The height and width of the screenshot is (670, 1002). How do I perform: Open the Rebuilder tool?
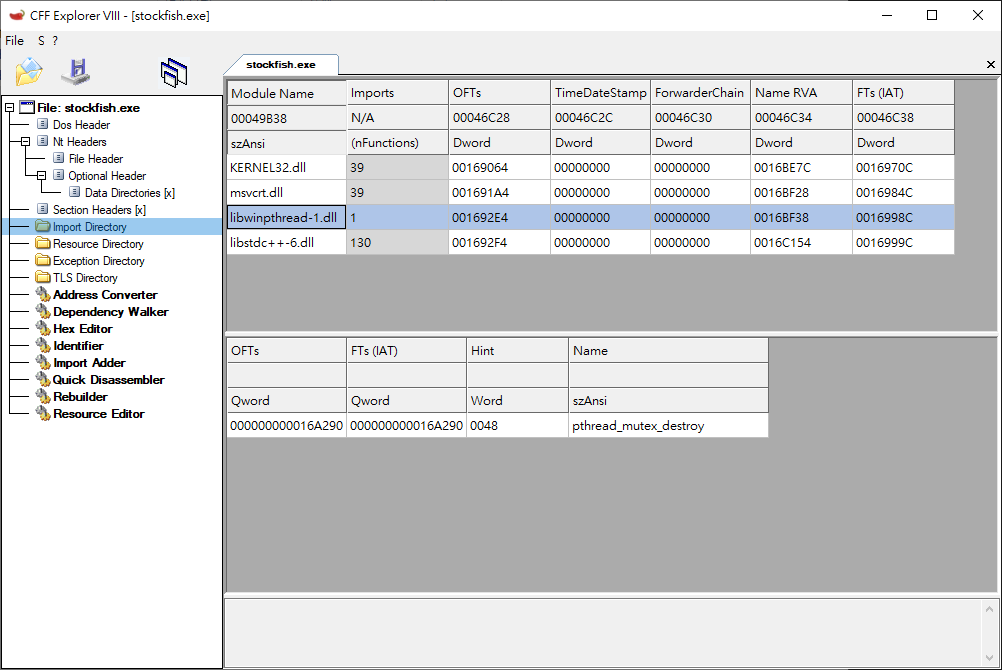point(80,397)
